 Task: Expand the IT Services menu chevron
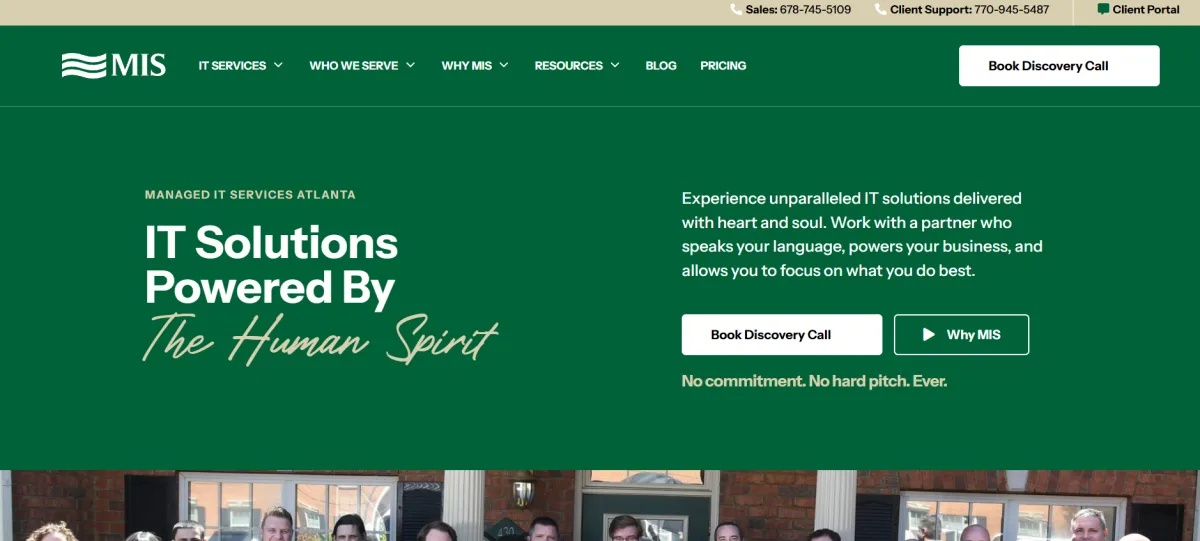[278, 65]
